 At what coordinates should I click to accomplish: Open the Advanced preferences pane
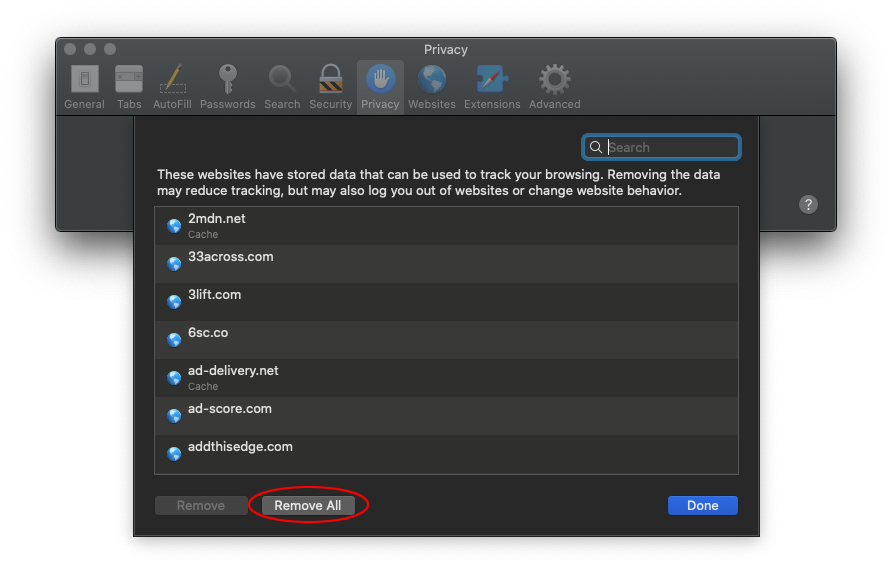(555, 87)
